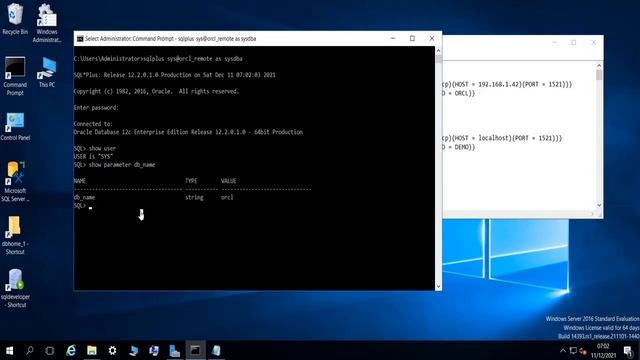Open the Windows Start menu
Screen dimensions: 640x360
pyautogui.click(x=9, y=351)
